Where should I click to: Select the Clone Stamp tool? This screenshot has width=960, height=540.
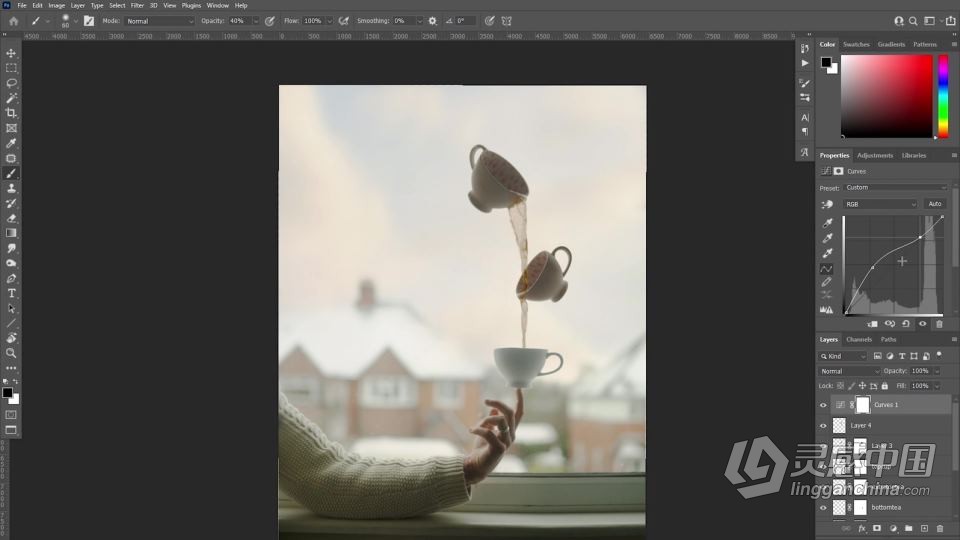(x=11, y=188)
